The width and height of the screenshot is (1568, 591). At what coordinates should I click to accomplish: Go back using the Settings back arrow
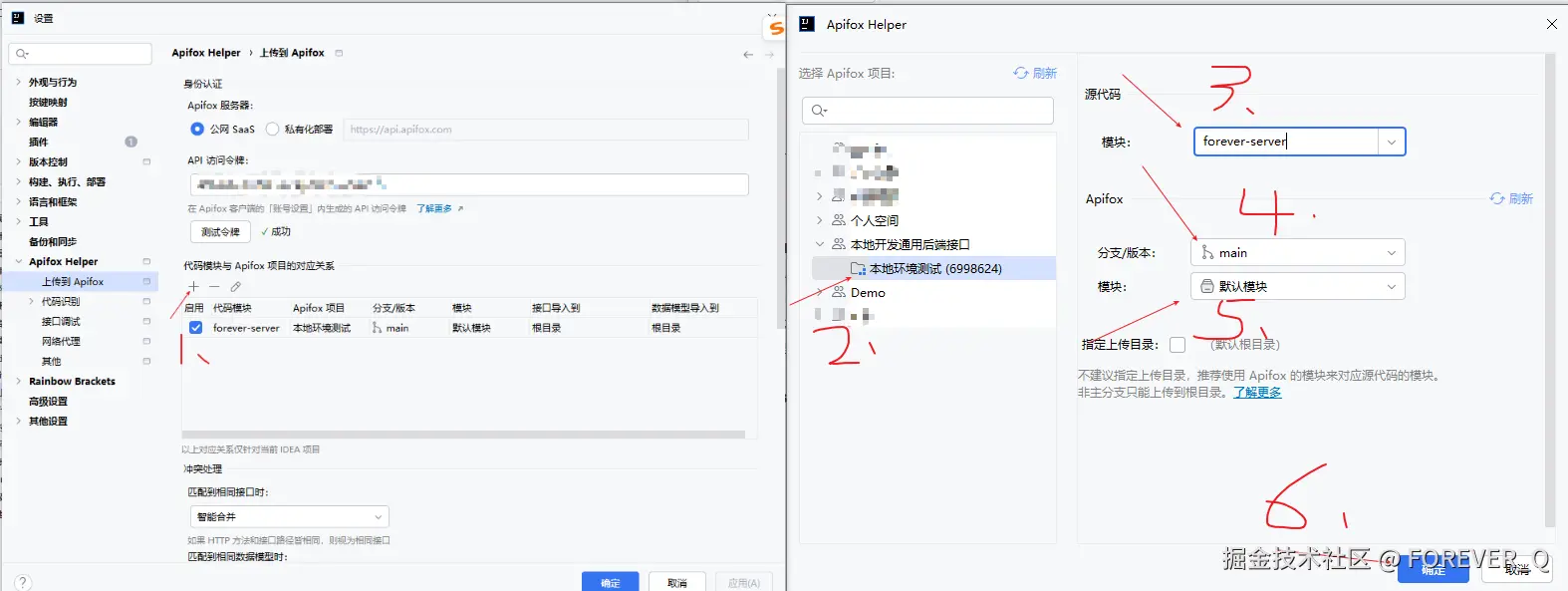coord(748,54)
